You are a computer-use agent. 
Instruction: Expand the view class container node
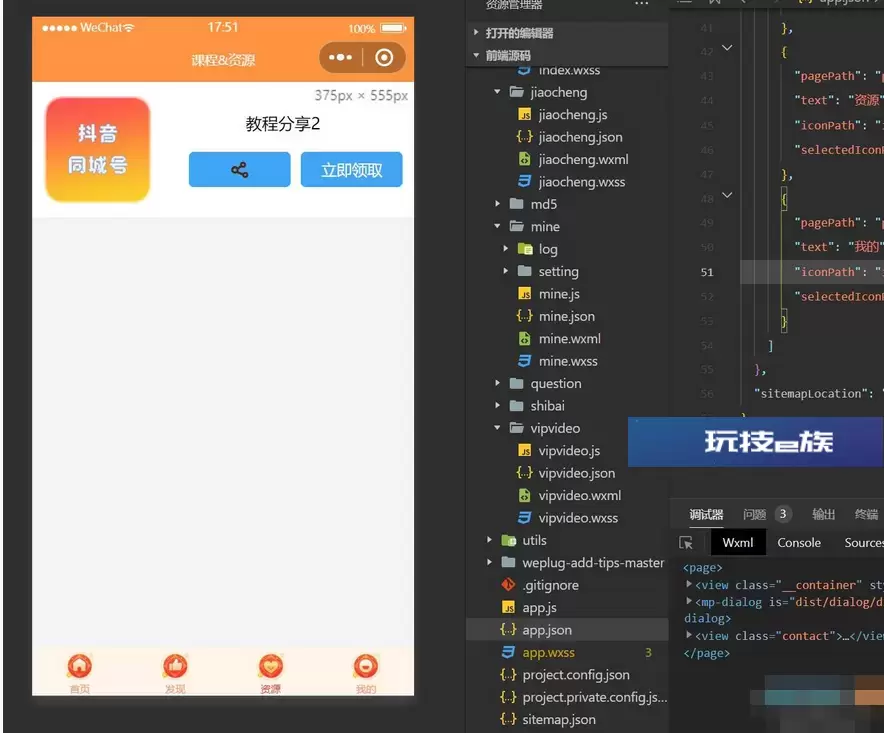click(x=689, y=584)
